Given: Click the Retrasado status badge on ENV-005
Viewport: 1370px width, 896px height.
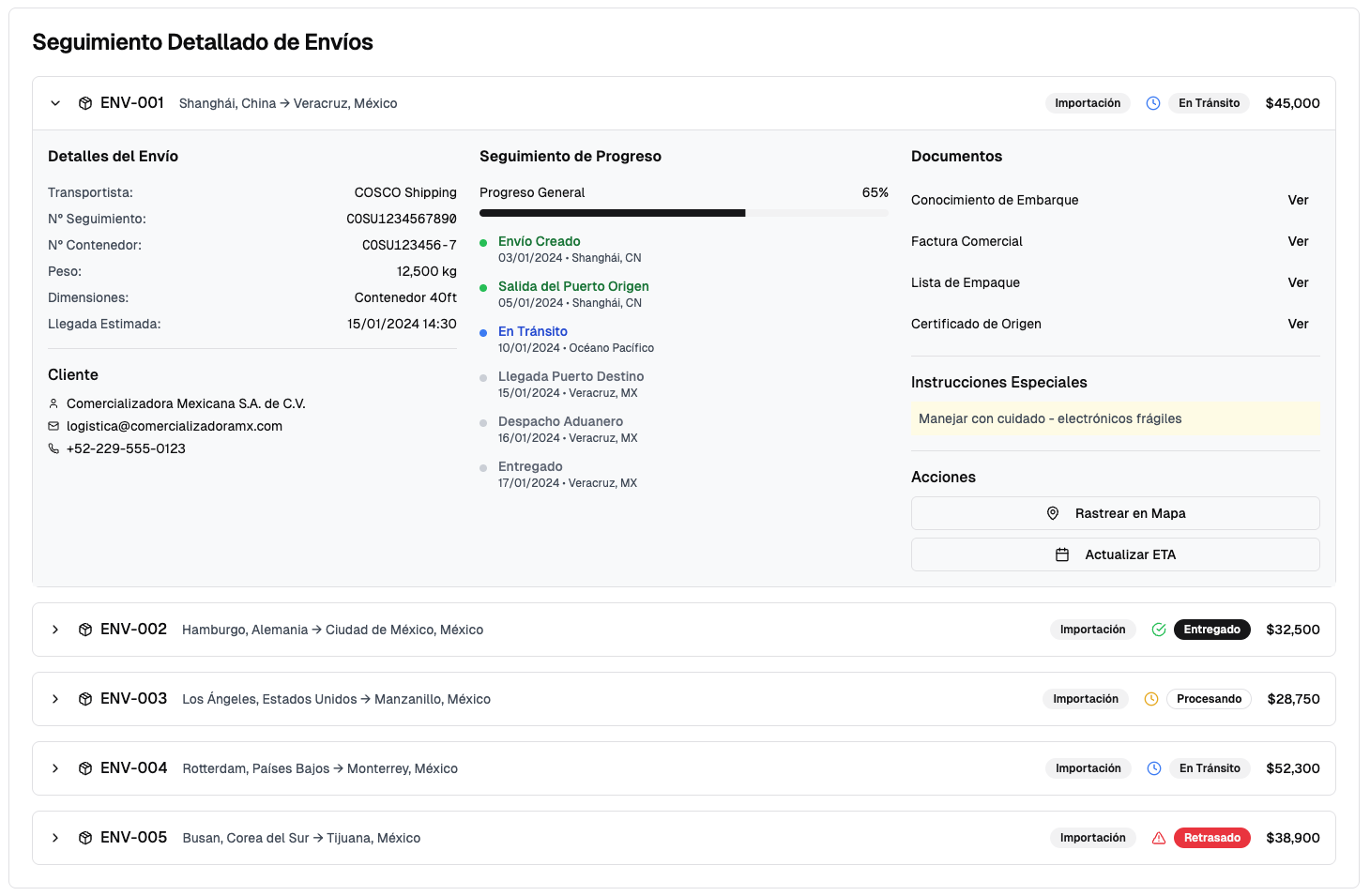Looking at the screenshot, I should point(1211,838).
